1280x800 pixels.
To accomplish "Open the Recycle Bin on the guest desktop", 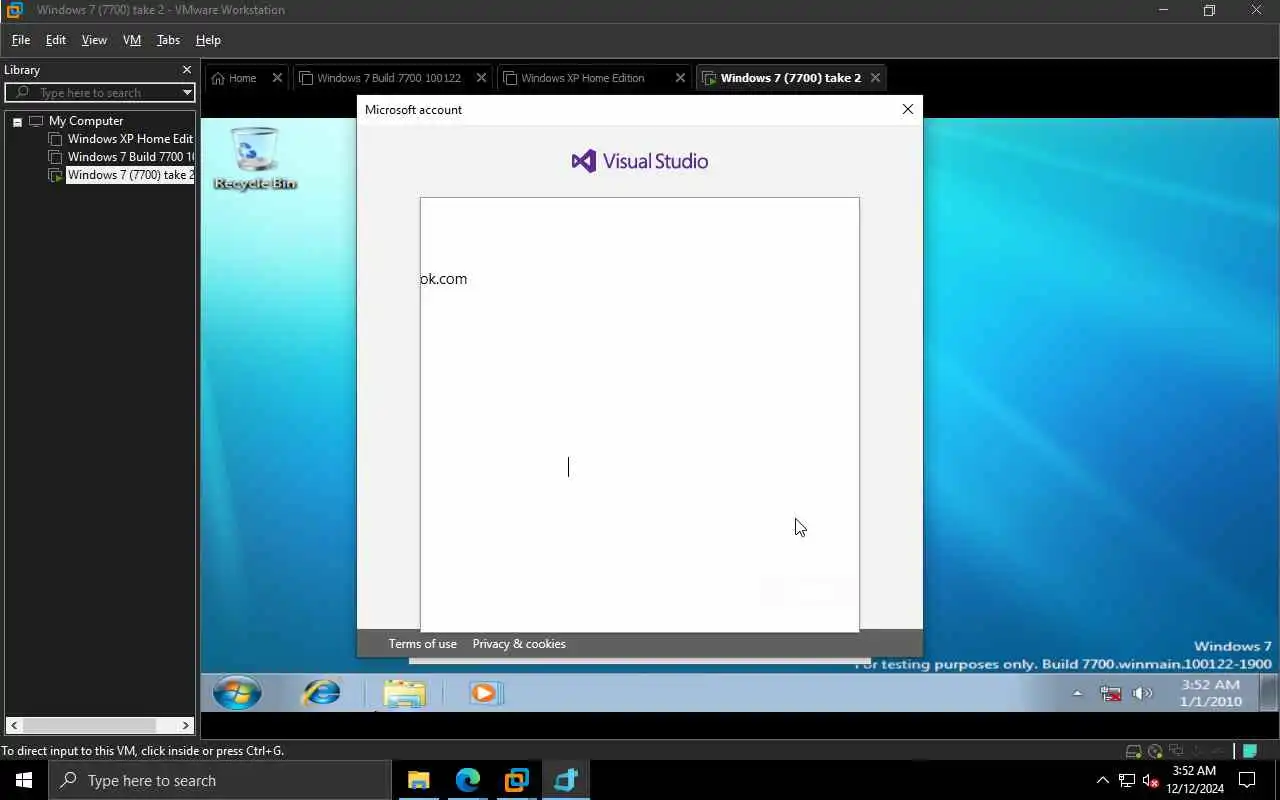I will [x=254, y=158].
